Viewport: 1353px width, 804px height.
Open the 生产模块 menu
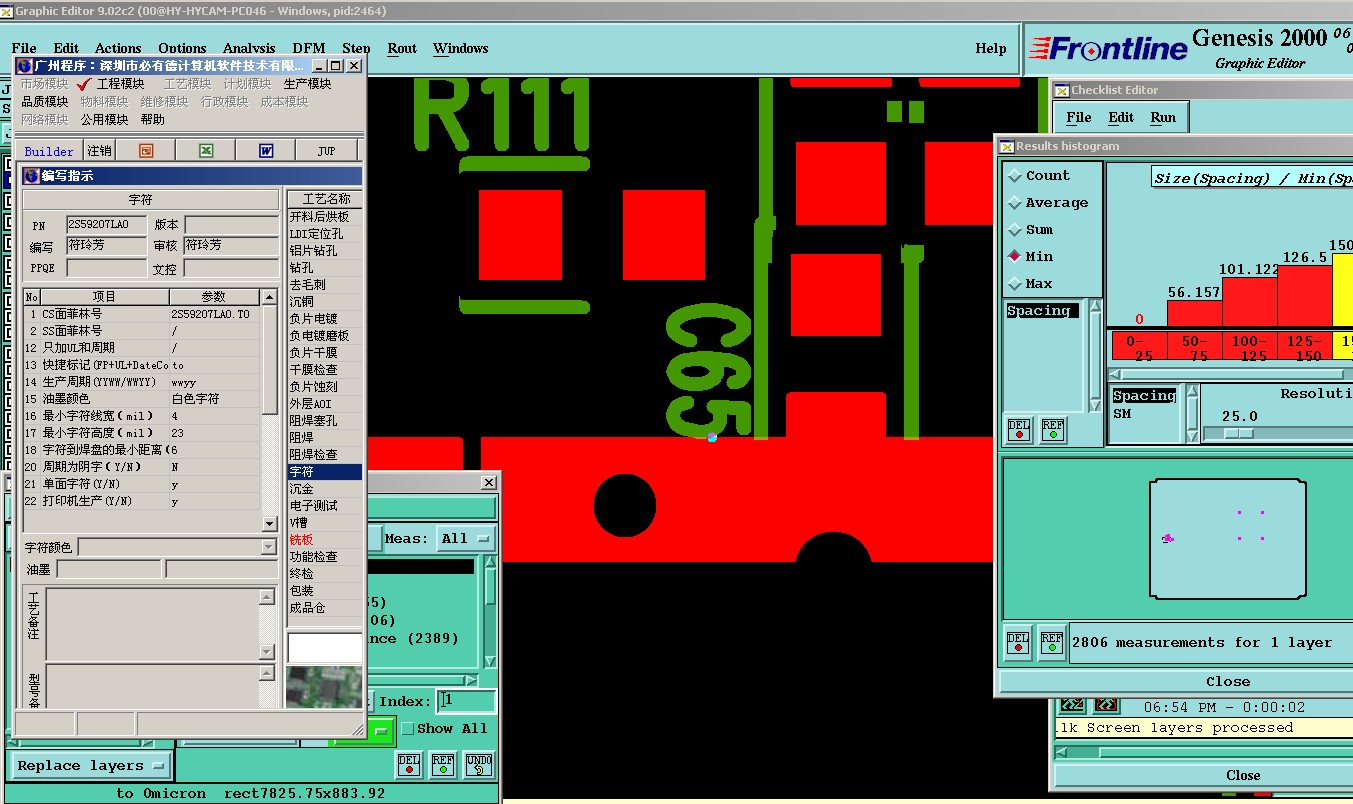(307, 84)
